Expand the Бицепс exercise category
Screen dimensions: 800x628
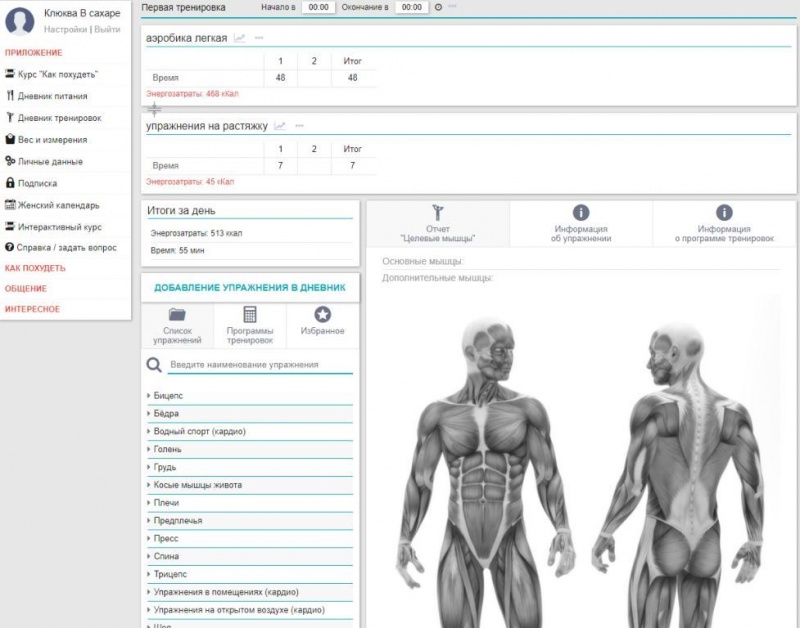pos(168,396)
